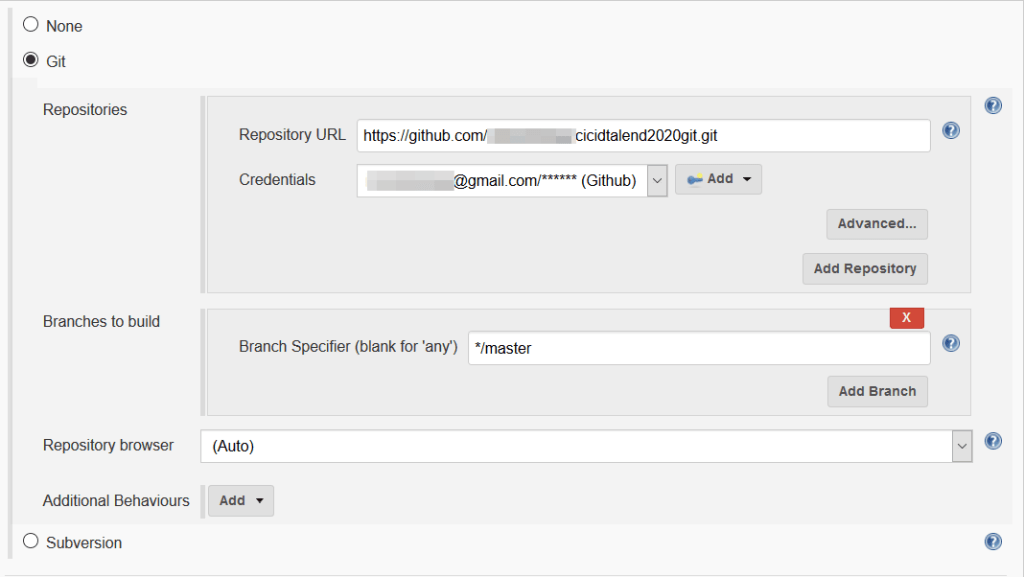The image size is (1024, 577).
Task: Open help icon beside Branch Specifier
Action: click(951, 343)
